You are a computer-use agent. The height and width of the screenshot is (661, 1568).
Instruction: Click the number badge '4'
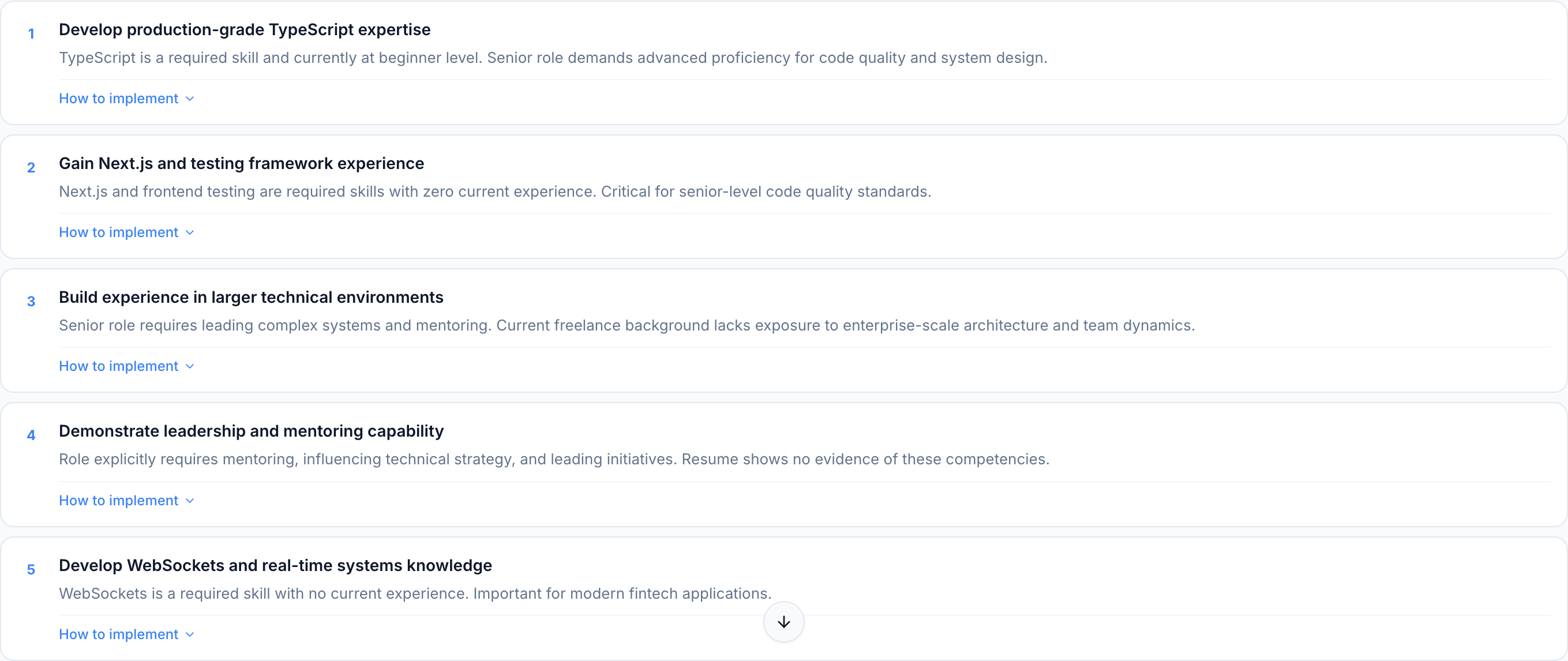click(x=31, y=435)
